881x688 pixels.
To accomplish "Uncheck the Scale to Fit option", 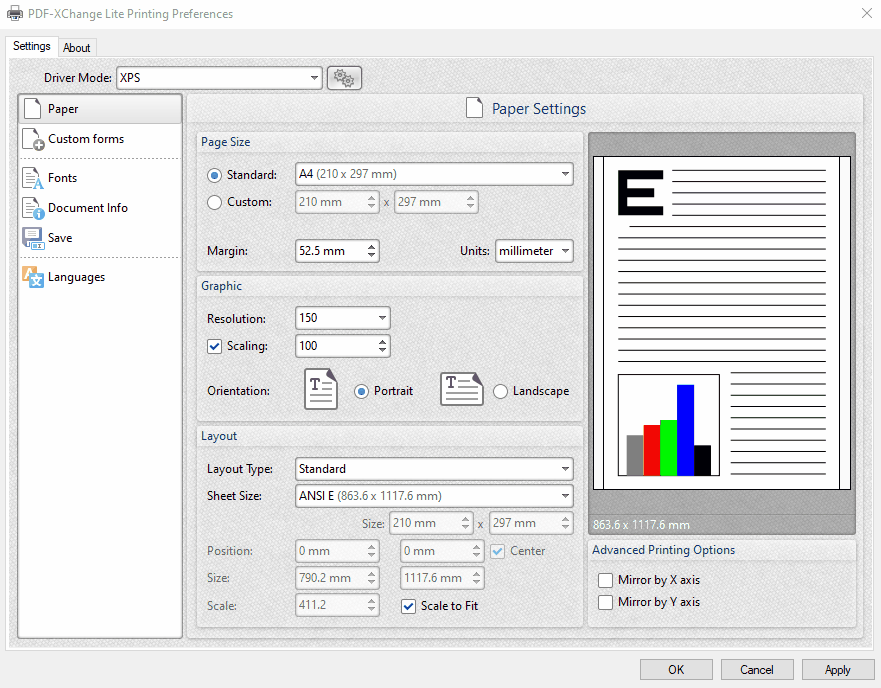I will tap(409, 606).
